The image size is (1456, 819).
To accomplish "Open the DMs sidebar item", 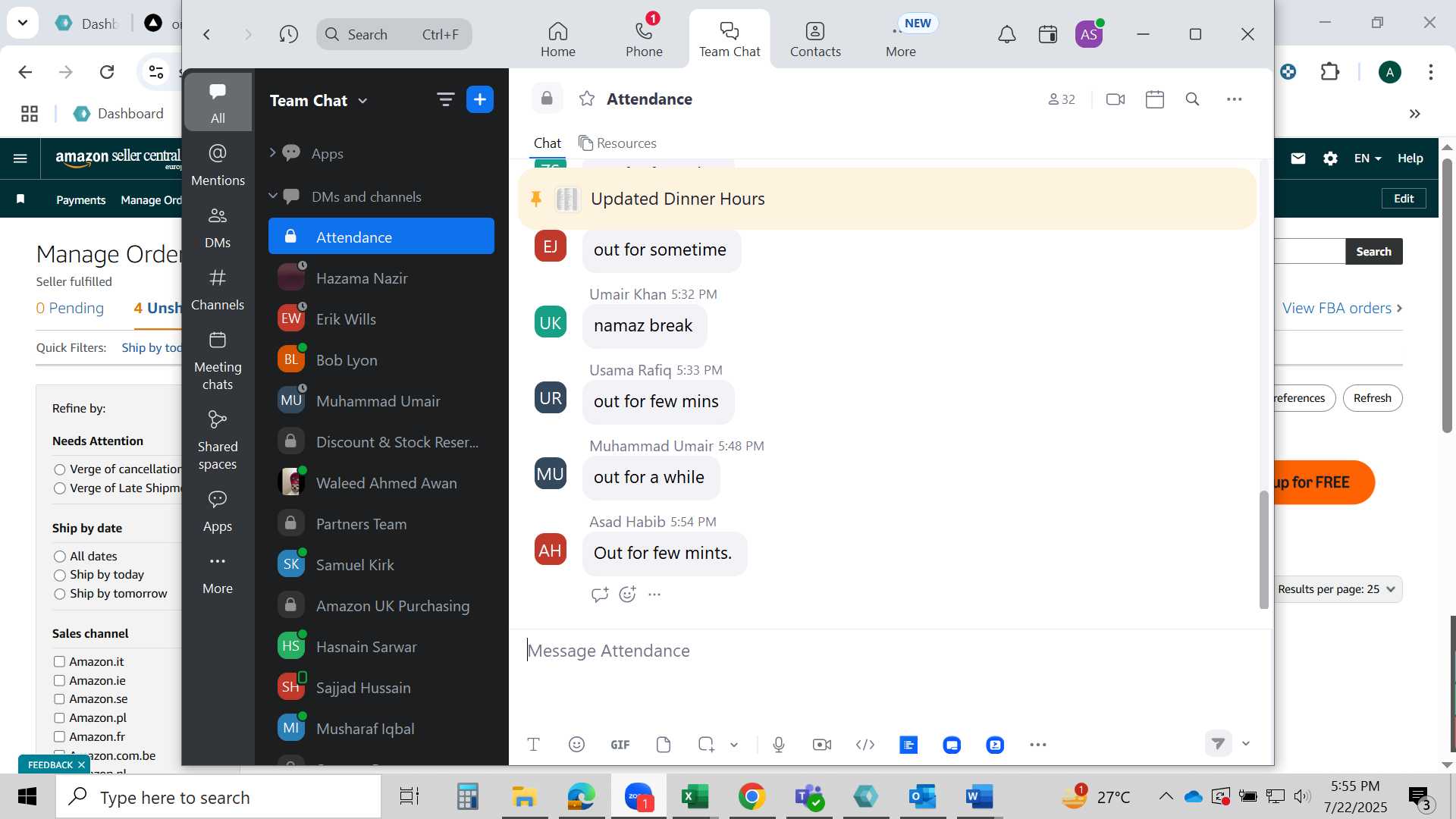I will coord(218,227).
